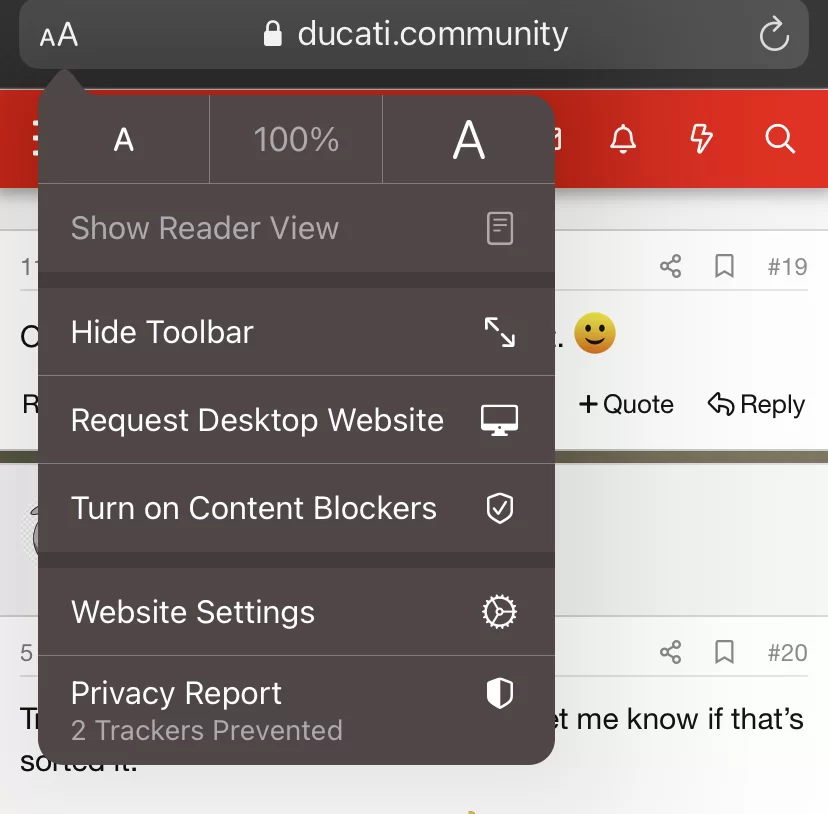Viewport: 828px width, 814px height.
Task: Open Privacy Report trackers entry
Action: point(296,710)
